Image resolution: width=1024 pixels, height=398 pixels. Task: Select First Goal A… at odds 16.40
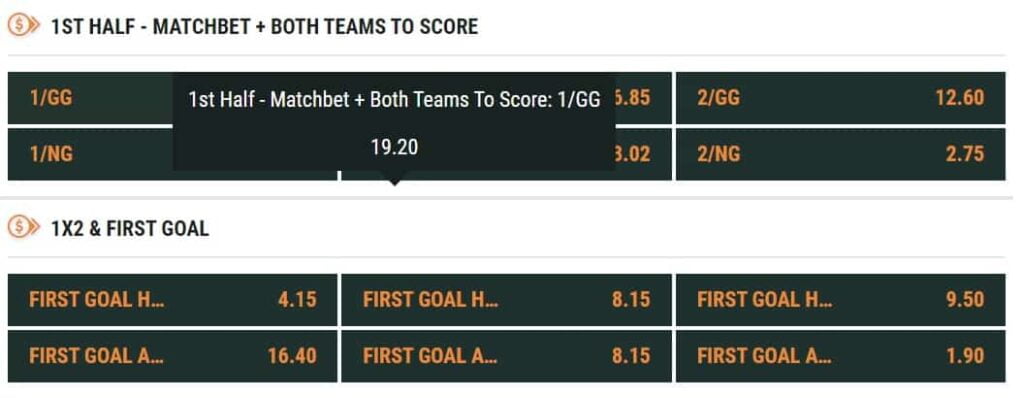(x=172, y=356)
